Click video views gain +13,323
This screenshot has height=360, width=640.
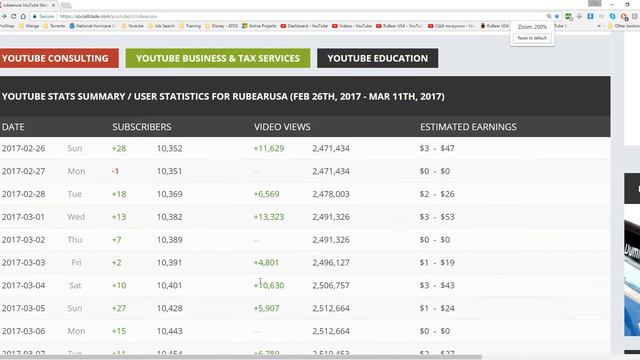[269, 217]
